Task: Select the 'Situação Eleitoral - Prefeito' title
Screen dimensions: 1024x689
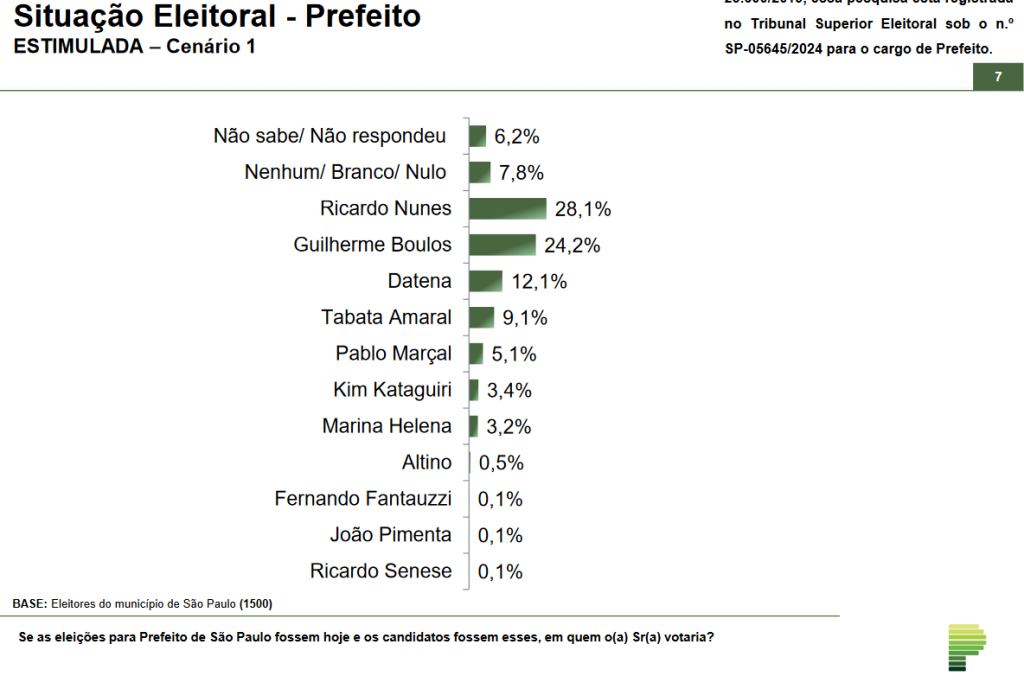Action: pyautogui.click(x=216, y=17)
